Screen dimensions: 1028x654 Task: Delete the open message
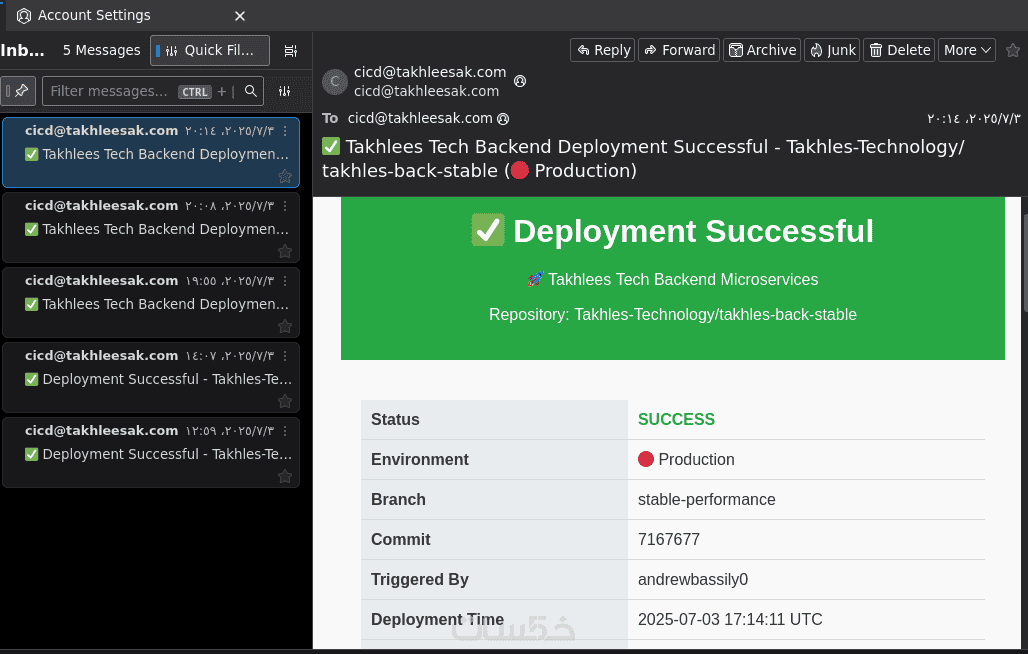[x=898, y=50]
